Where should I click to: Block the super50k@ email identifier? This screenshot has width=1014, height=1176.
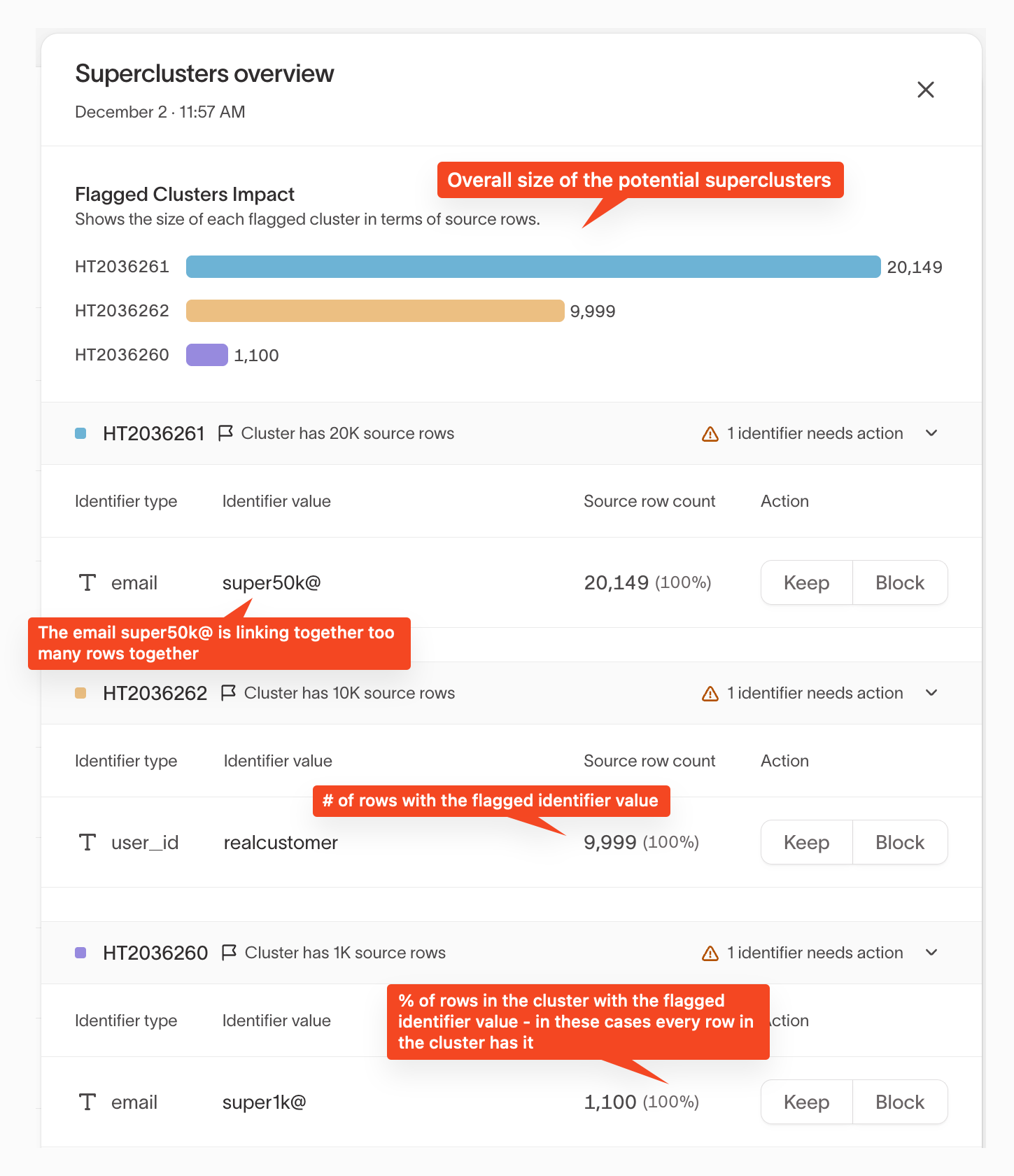[900, 582]
